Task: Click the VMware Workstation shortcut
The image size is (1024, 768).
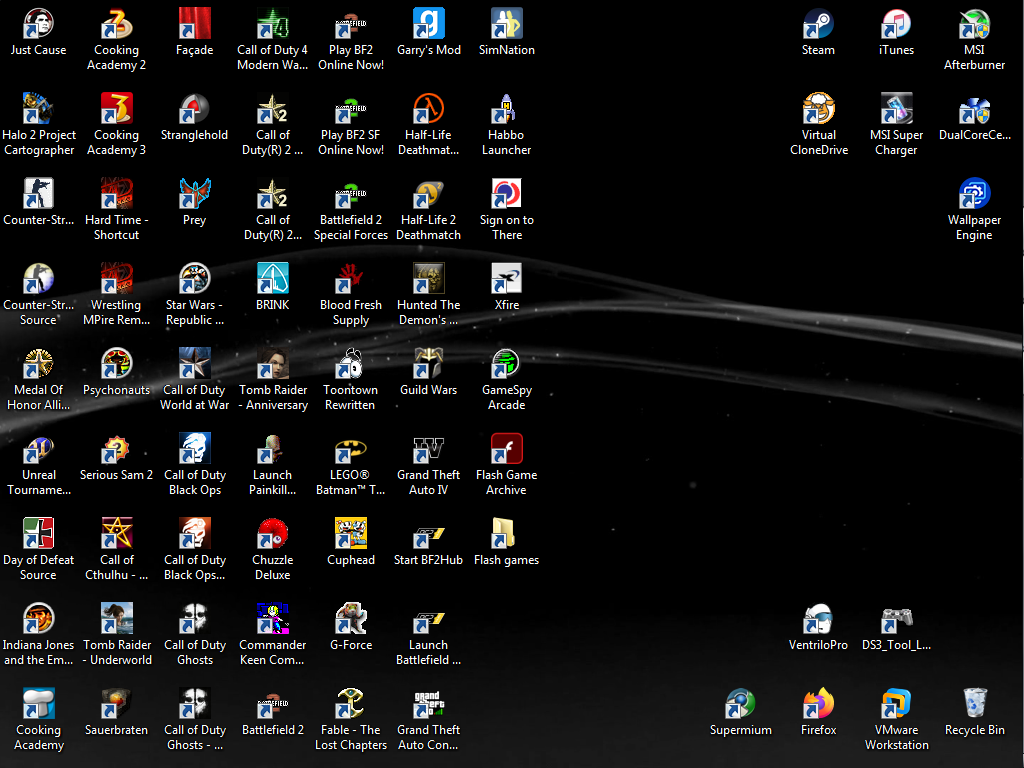Action: pyautogui.click(x=896, y=705)
